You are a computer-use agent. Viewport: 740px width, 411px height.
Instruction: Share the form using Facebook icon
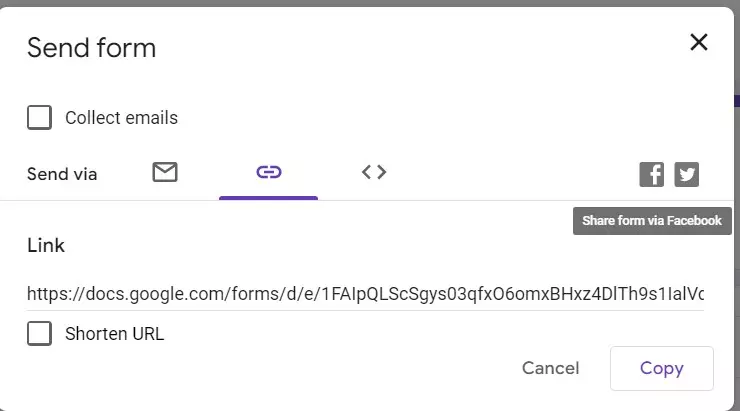coord(652,175)
